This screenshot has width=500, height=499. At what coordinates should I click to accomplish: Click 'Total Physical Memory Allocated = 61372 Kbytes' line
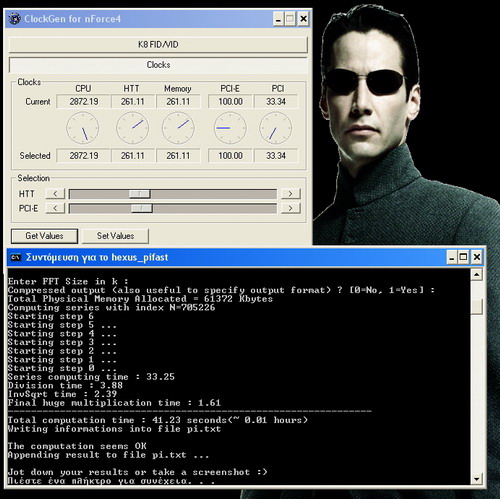coord(140,299)
